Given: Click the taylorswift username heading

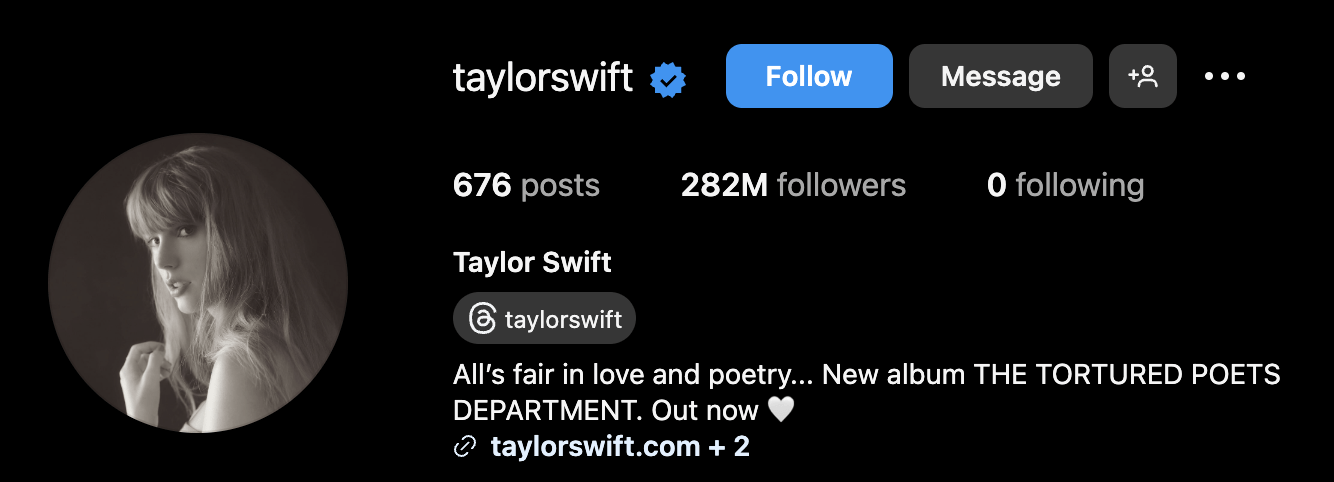Looking at the screenshot, I should pyautogui.click(x=543, y=77).
